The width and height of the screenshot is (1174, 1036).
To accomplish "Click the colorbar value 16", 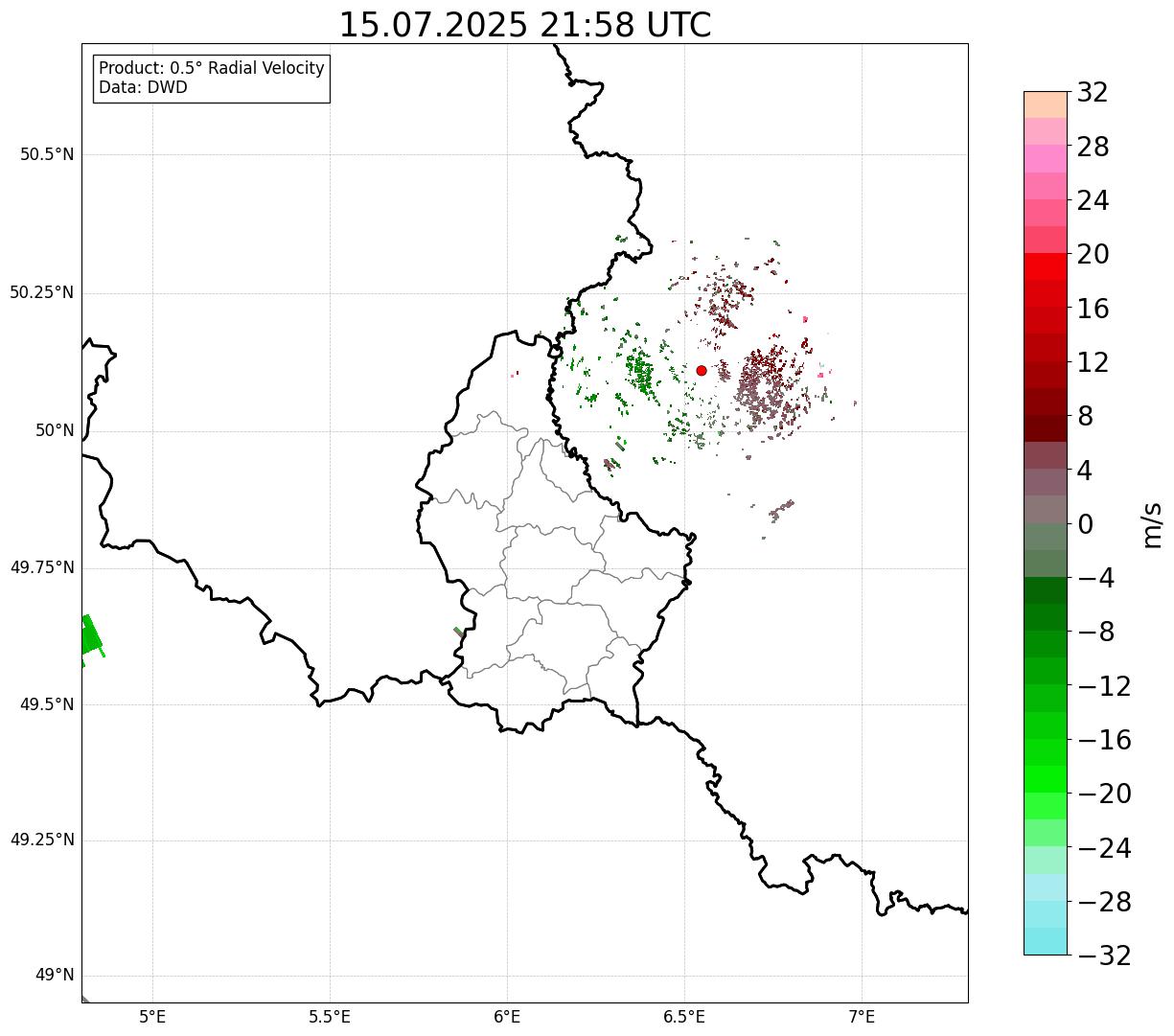I will [x=1093, y=309].
